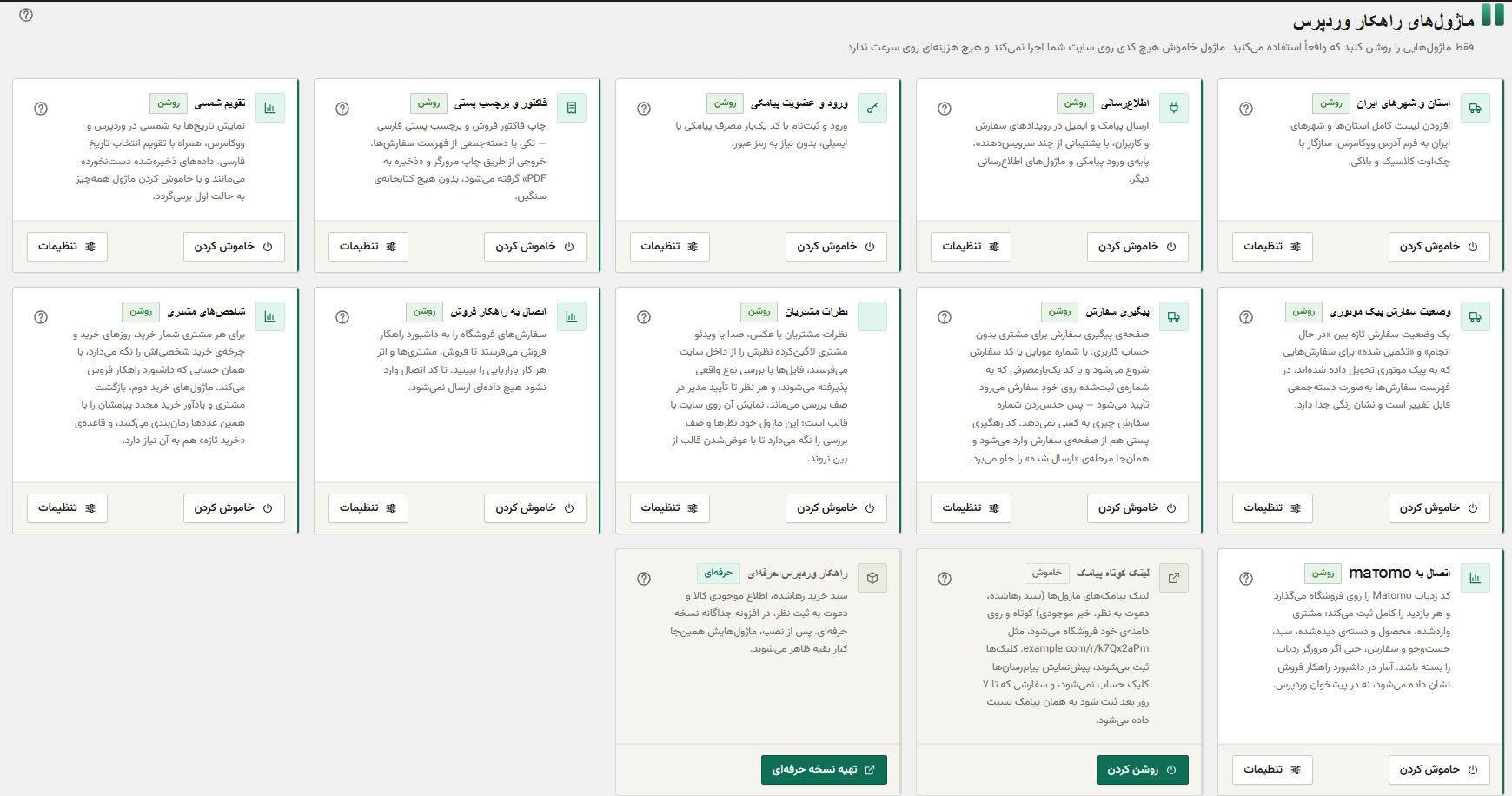Turn off the تقویم شمسی module
The image size is (1512, 796).
[234, 247]
